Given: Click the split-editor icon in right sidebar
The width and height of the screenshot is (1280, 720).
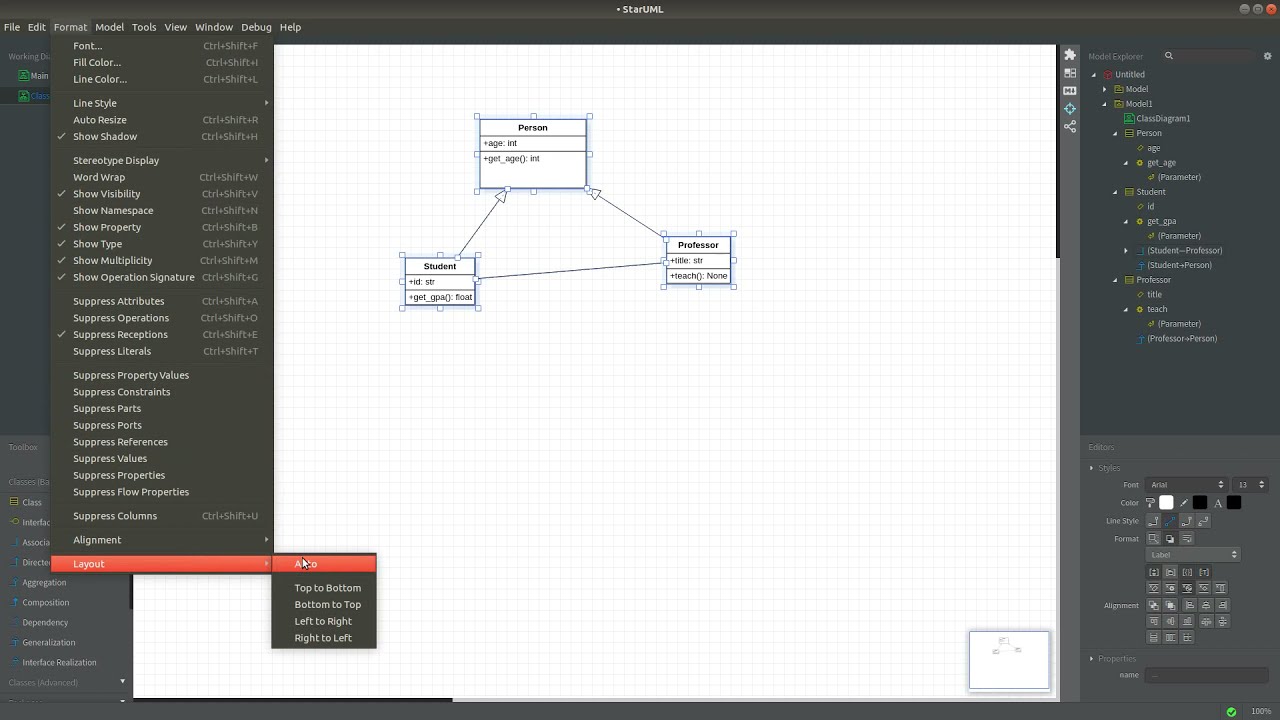Looking at the screenshot, I should click(1070, 73).
